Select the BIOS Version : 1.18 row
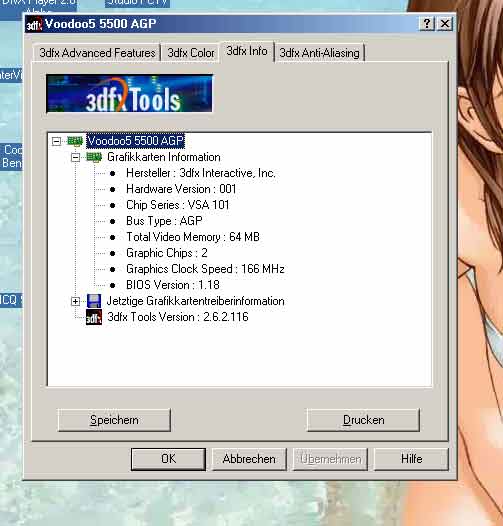 pos(173,285)
